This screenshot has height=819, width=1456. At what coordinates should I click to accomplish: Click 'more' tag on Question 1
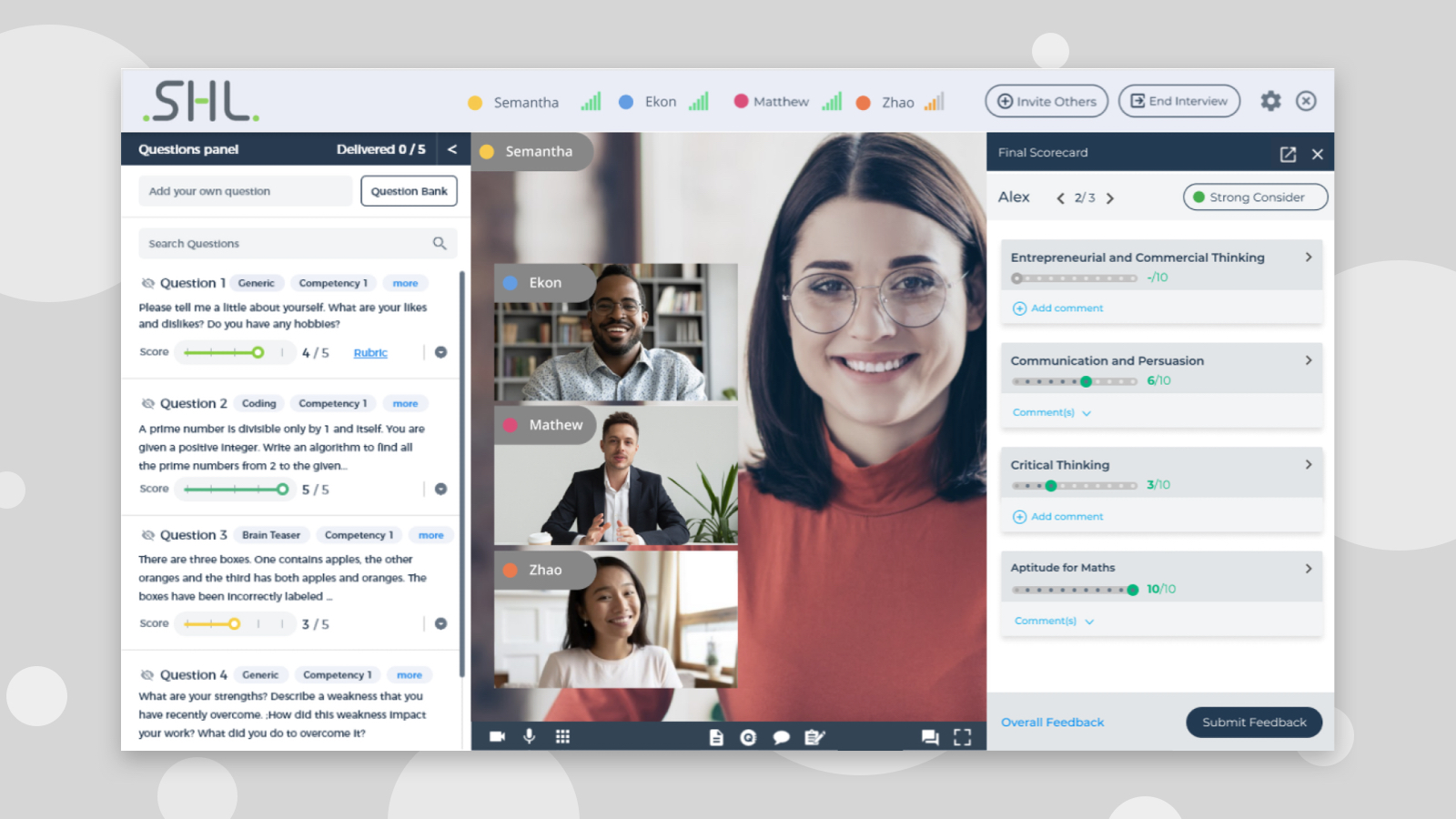point(405,283)
